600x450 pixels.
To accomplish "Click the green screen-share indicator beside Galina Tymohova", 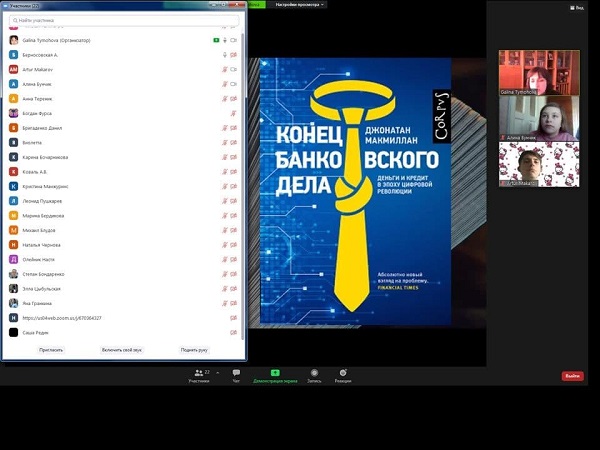I will pyautogui.click(x=216, y=40).
